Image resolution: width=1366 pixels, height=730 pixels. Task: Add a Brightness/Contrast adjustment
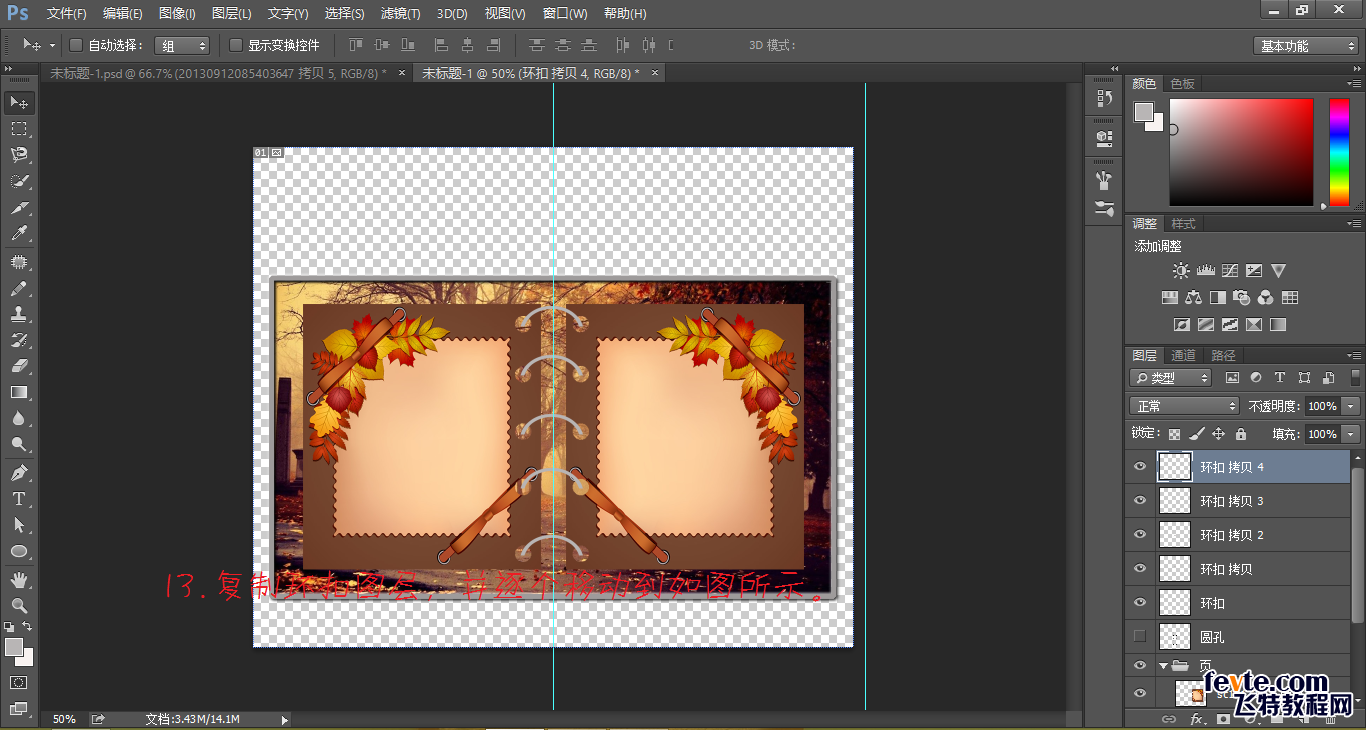(1182, 271)
